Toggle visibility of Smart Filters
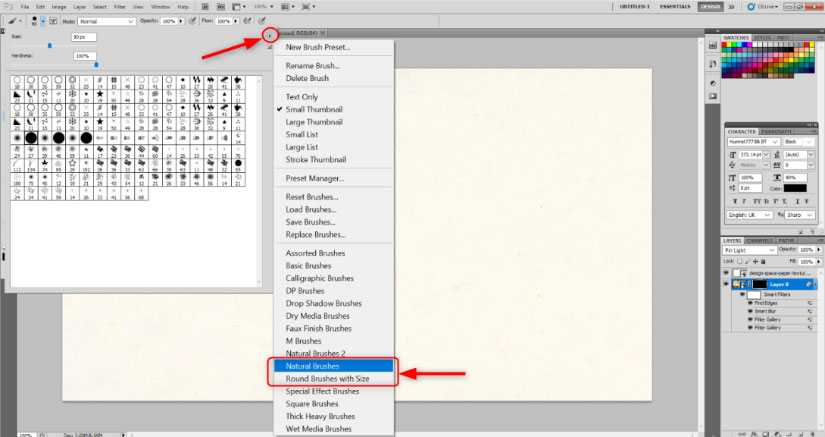825x437 pixels. pyautogui.click(x=743, y=294)
